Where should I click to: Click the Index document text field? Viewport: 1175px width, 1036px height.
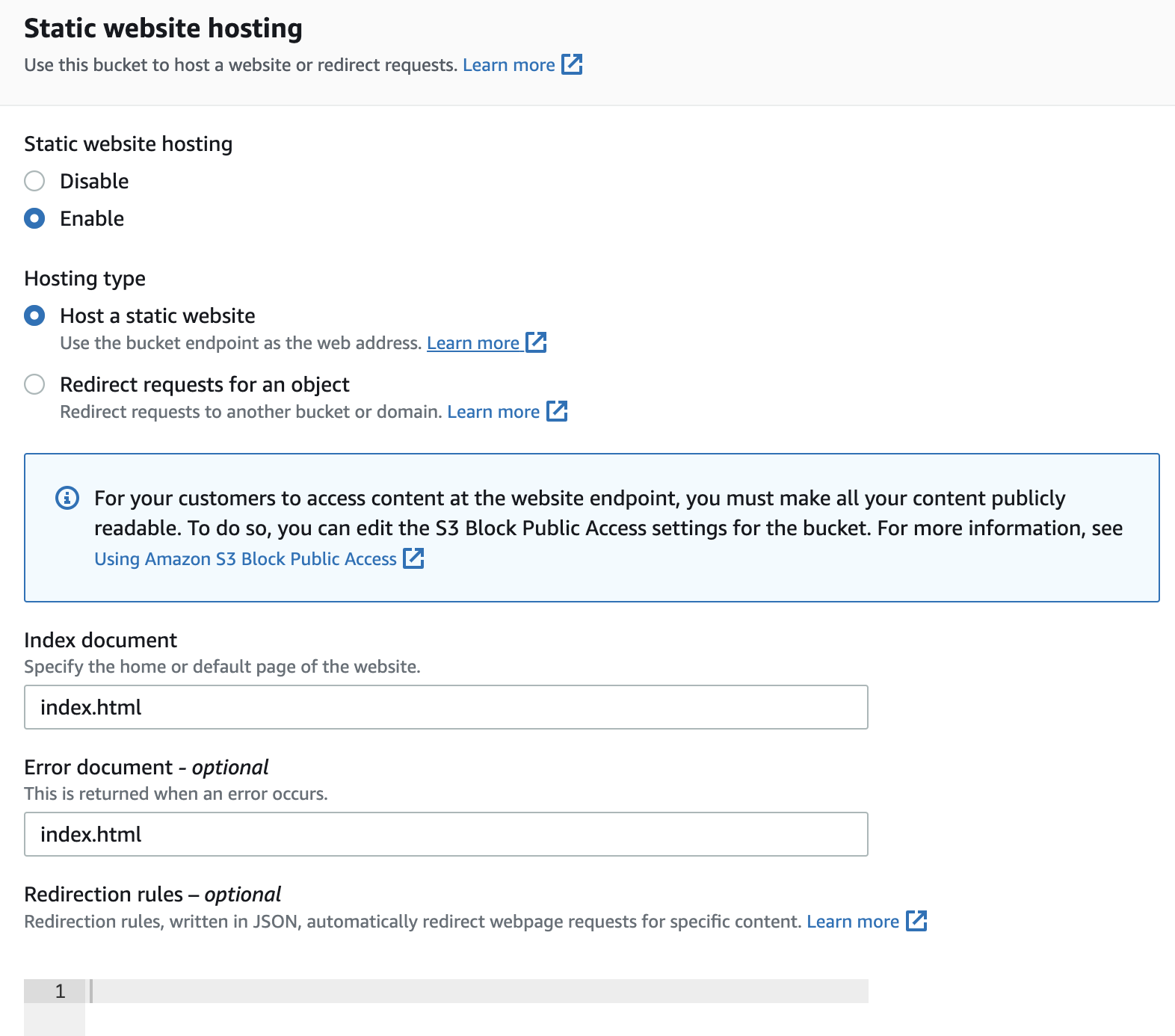pyautogui.click(x=446, y=706)
